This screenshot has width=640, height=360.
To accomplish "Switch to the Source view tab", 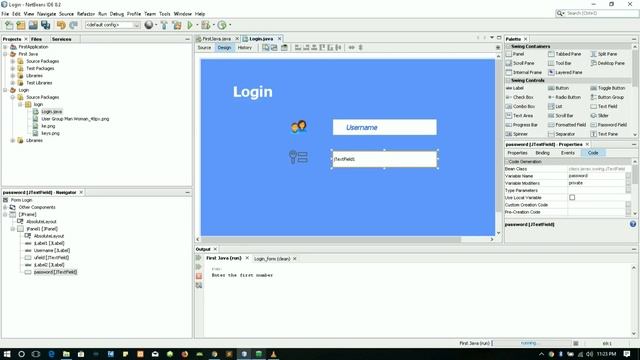I will click(204, 48).
